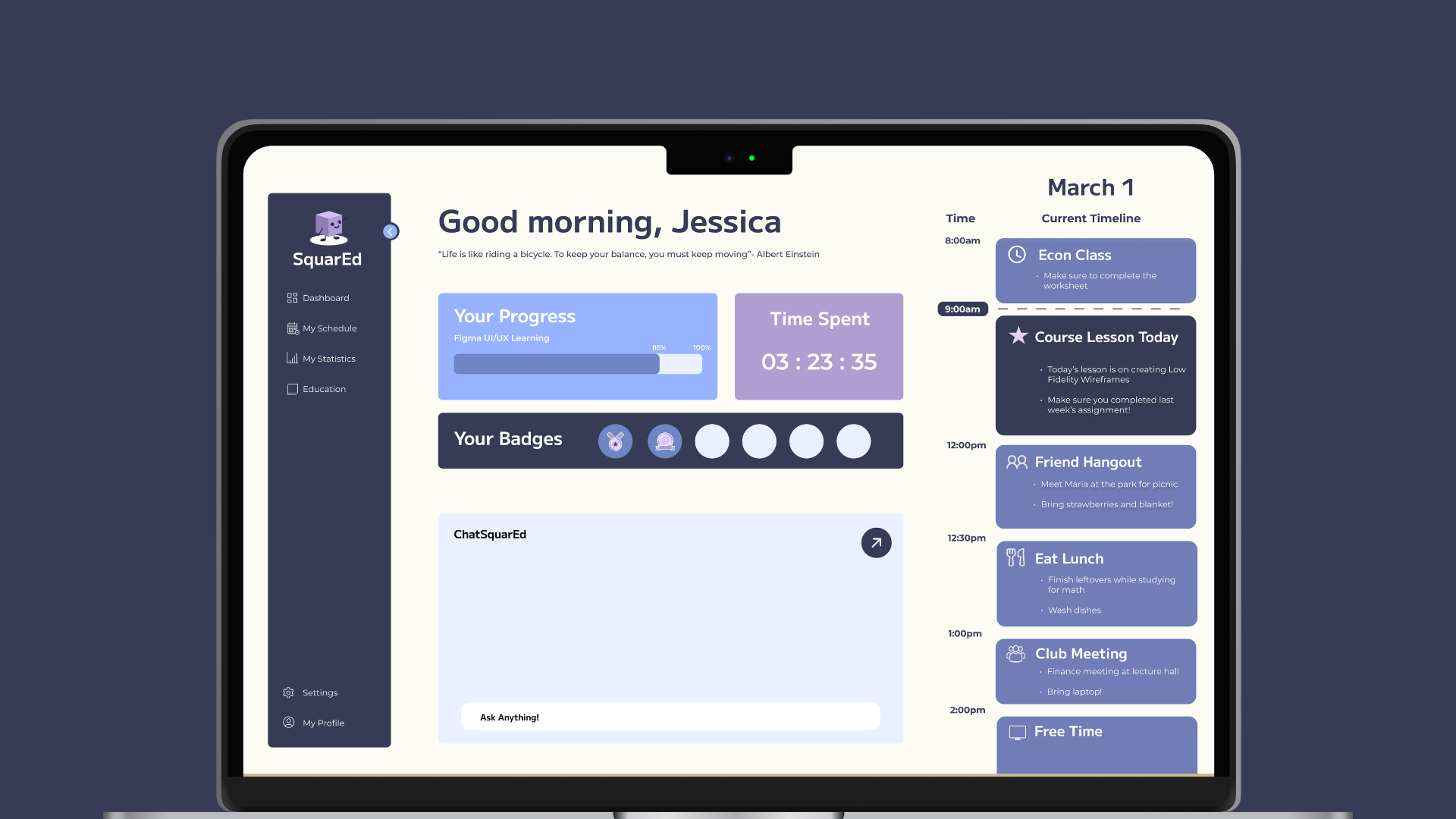The image size is (1456, 819).
Task: Open the Dashboard menu item
Action: (325, 298)
